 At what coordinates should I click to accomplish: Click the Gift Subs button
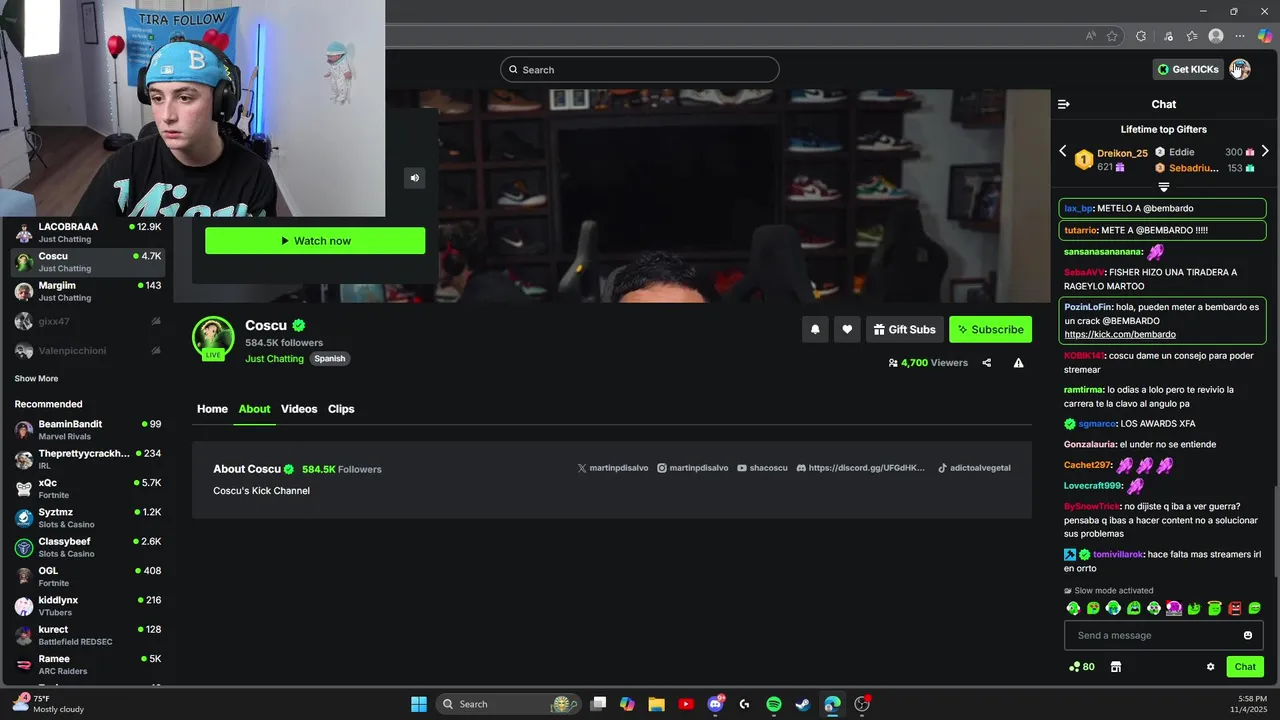pos(904,329)
